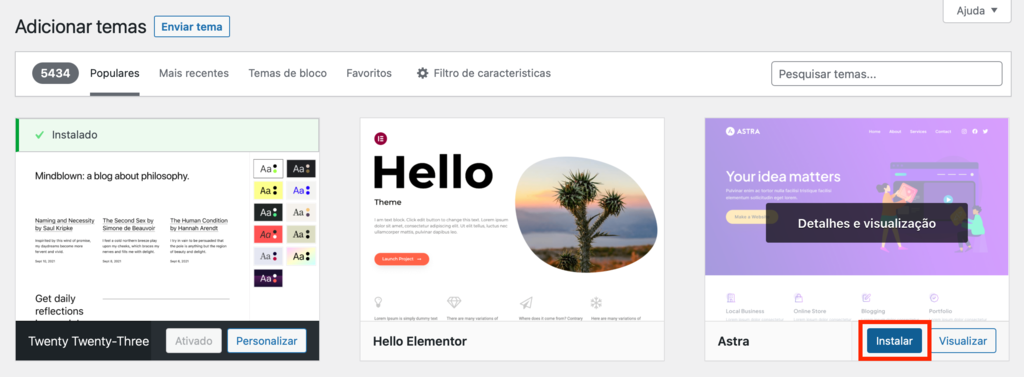Install the Astra theme

click(894, 341)
